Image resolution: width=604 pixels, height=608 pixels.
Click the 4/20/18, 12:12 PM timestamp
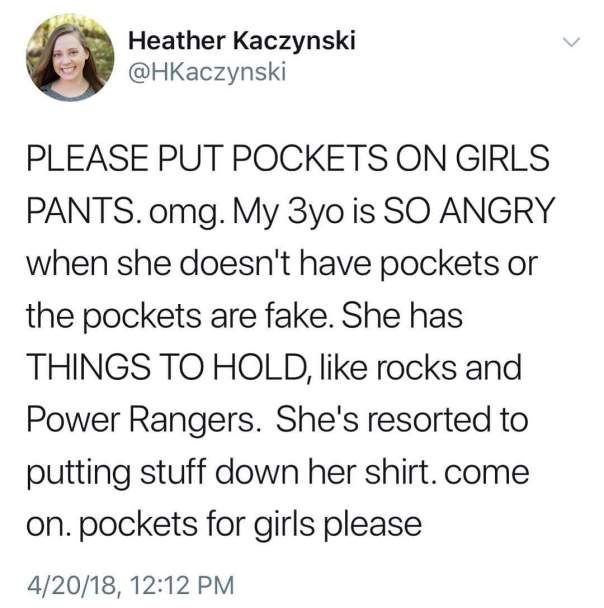point(131,585)
